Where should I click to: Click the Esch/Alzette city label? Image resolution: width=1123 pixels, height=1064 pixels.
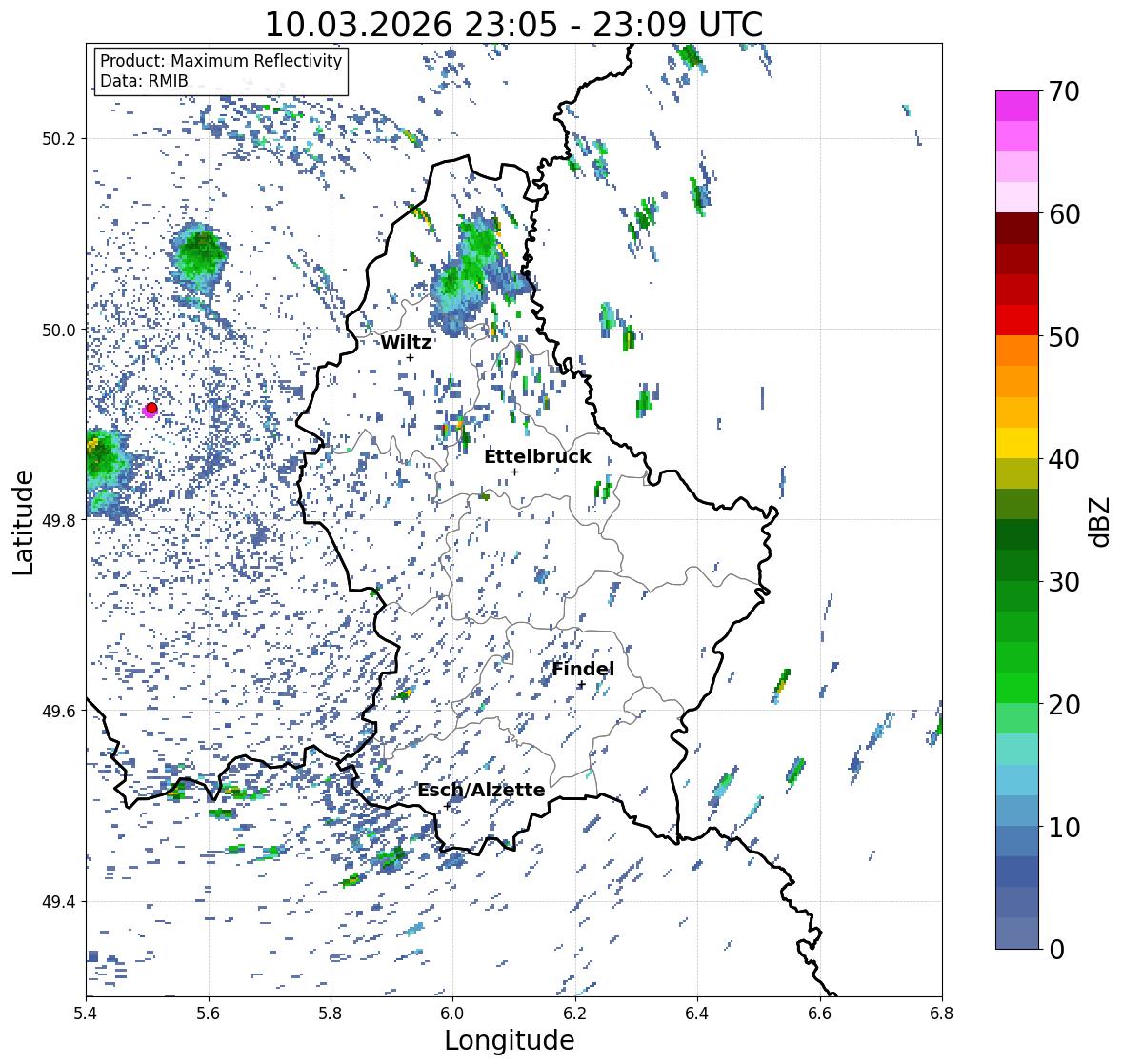click(481, 790)
